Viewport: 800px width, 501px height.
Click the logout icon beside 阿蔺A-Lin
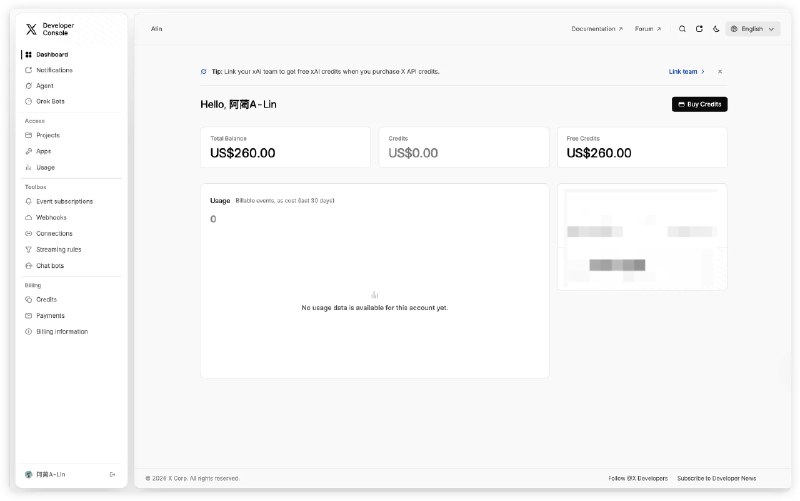tap(112, 474)
